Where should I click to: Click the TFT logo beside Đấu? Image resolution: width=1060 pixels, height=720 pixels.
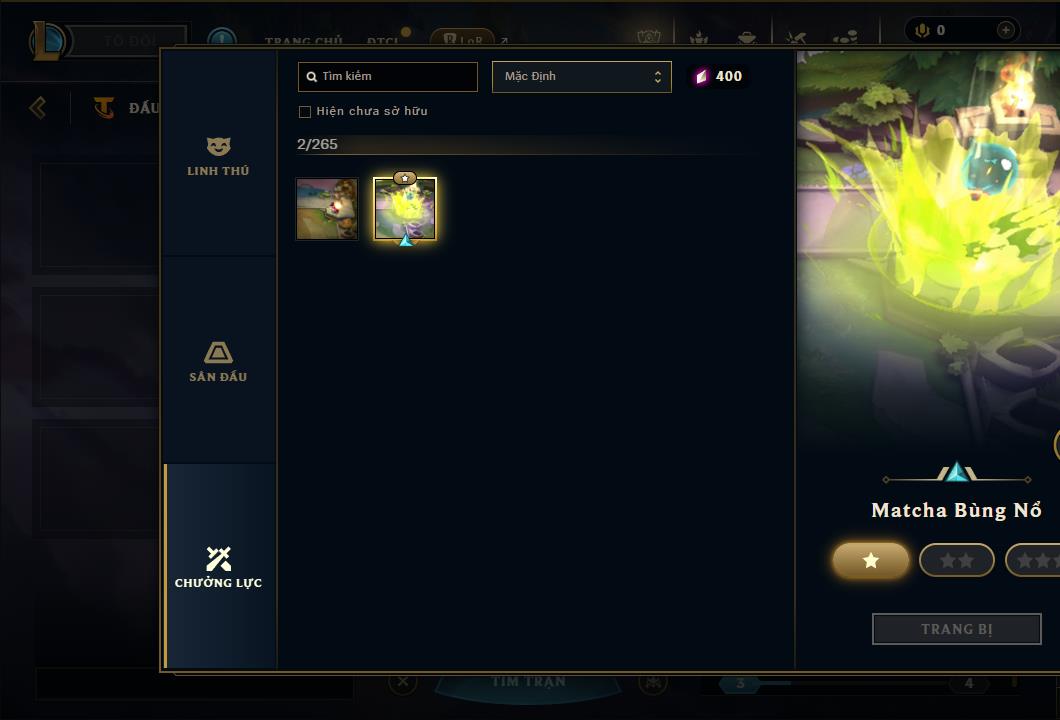[103, 107]
